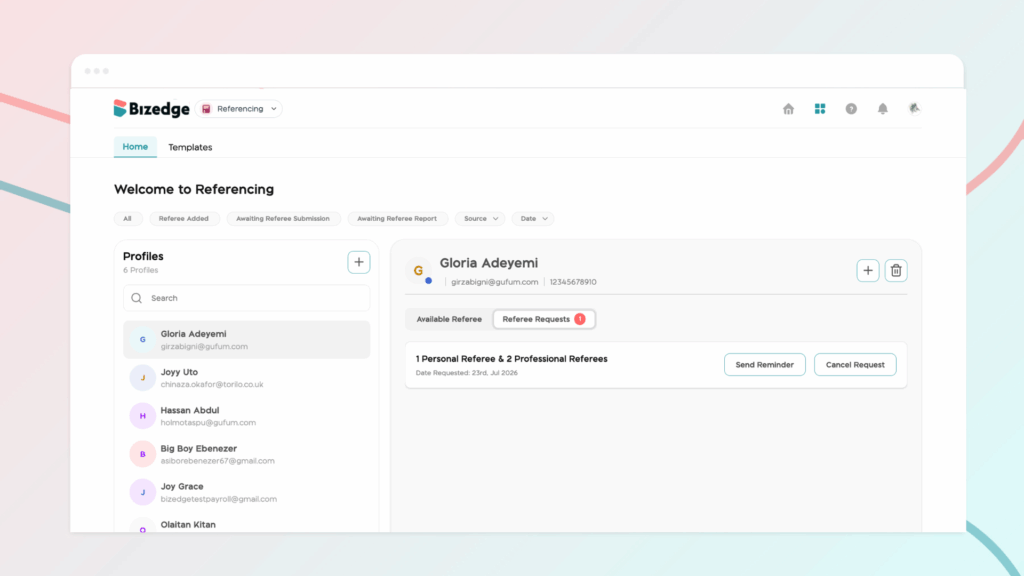The image size is (1024, 576).
Task: Click phone number 12345678910
Action: [x=573, y=282]
